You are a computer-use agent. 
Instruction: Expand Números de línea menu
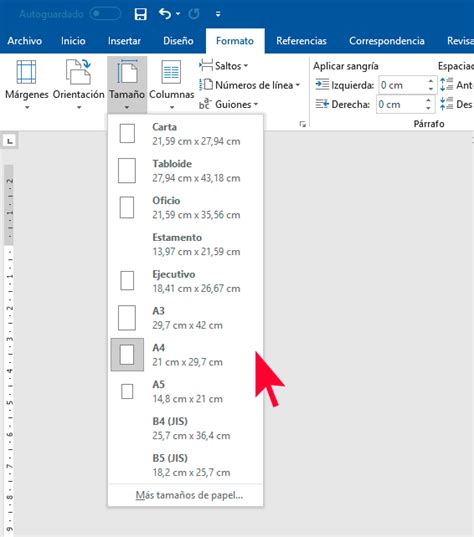249,85
